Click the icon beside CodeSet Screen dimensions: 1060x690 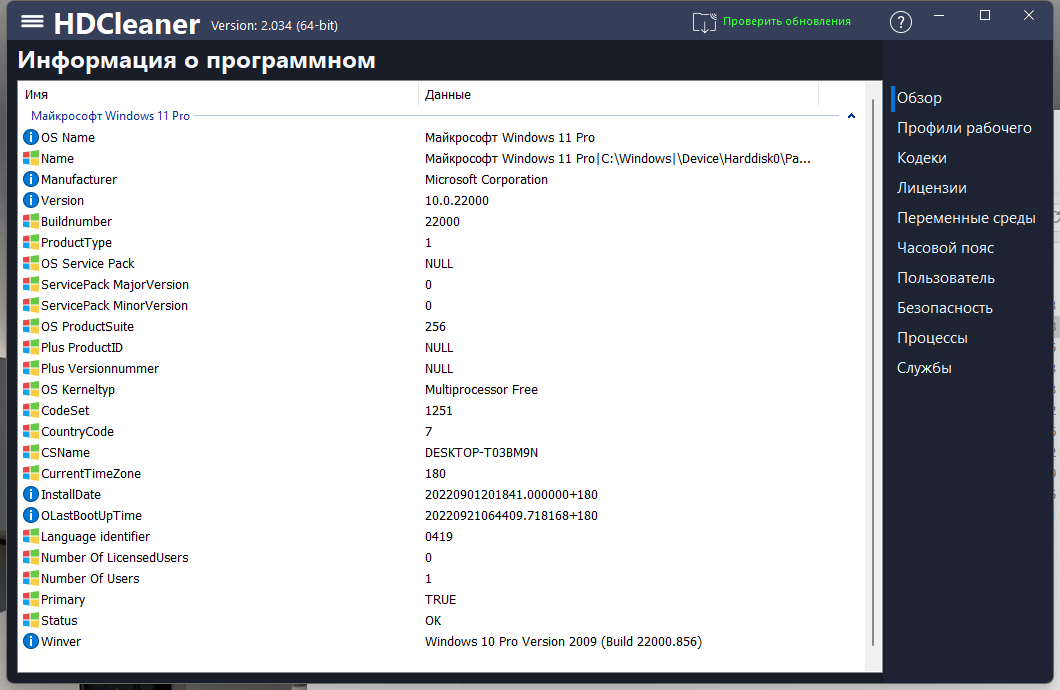[x=30, y=410]
